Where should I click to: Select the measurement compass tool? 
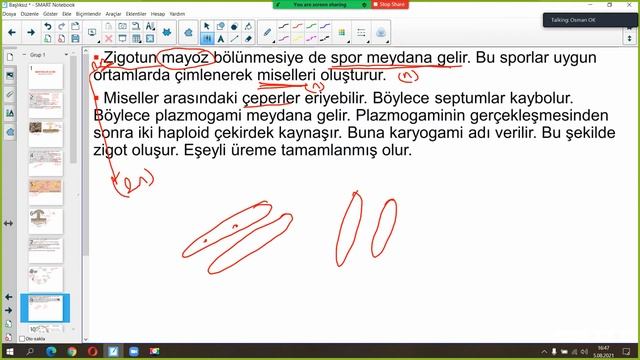(x=248, y=27)
